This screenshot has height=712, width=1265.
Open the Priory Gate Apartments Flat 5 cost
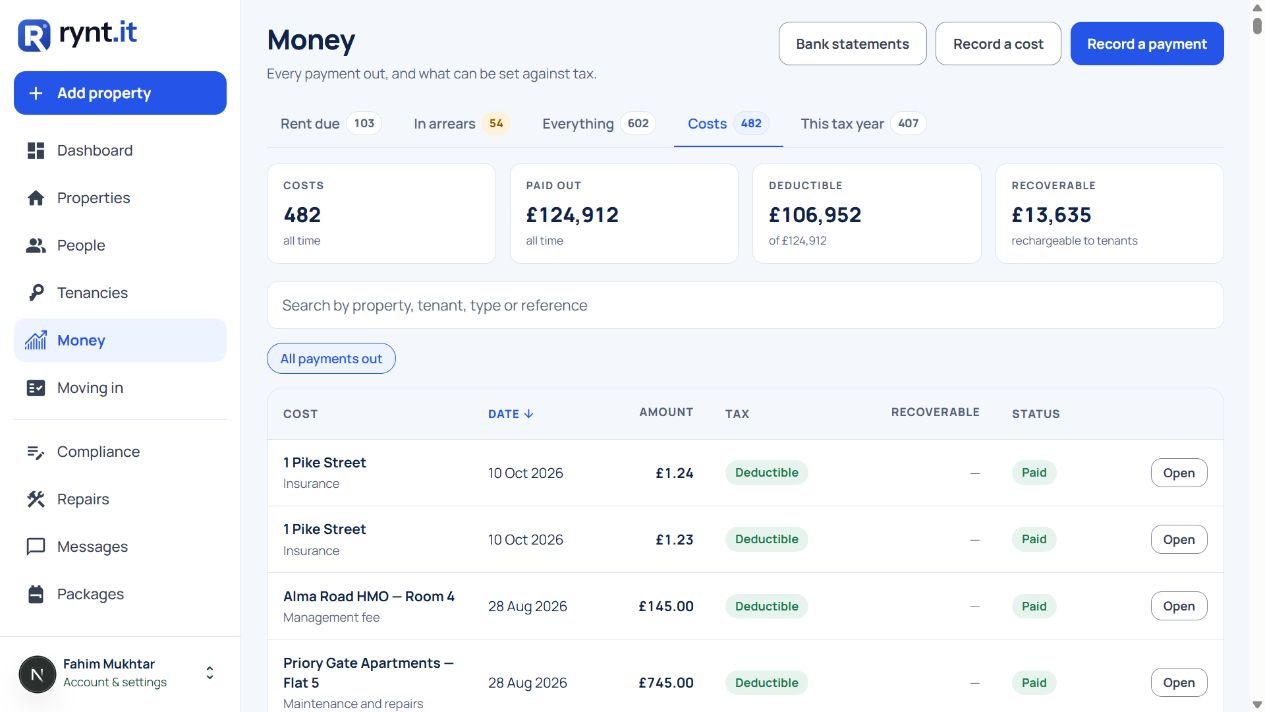[x=1179, y=683]
